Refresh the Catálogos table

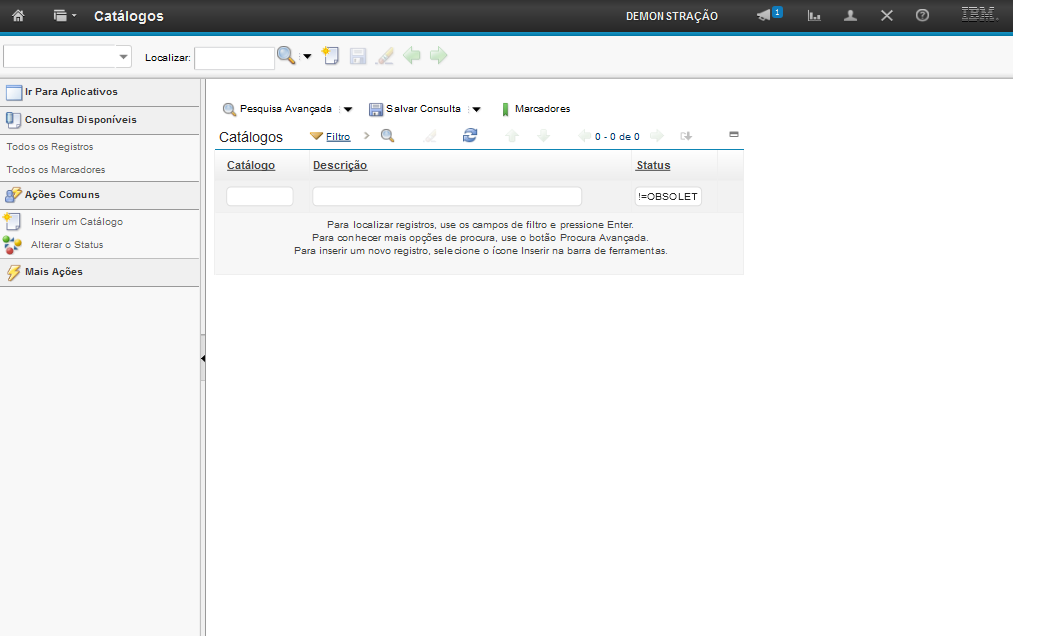(x=470, y=136)
